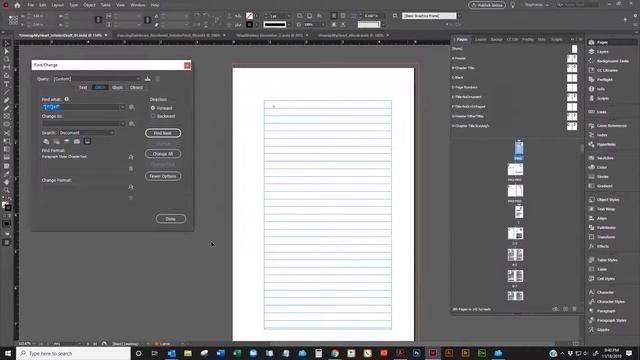640x360 pixels.
Task: Open the stroke weight dropdown in control bar
Action: [x=289, y=16]
